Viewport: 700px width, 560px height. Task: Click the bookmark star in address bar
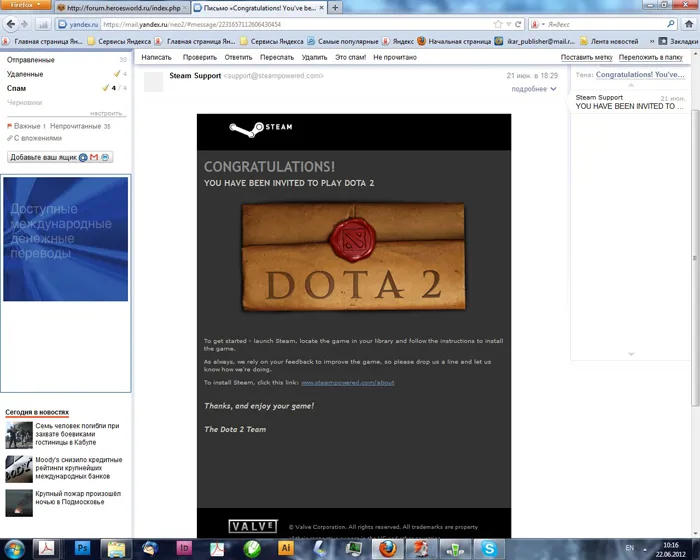[498, 24]
